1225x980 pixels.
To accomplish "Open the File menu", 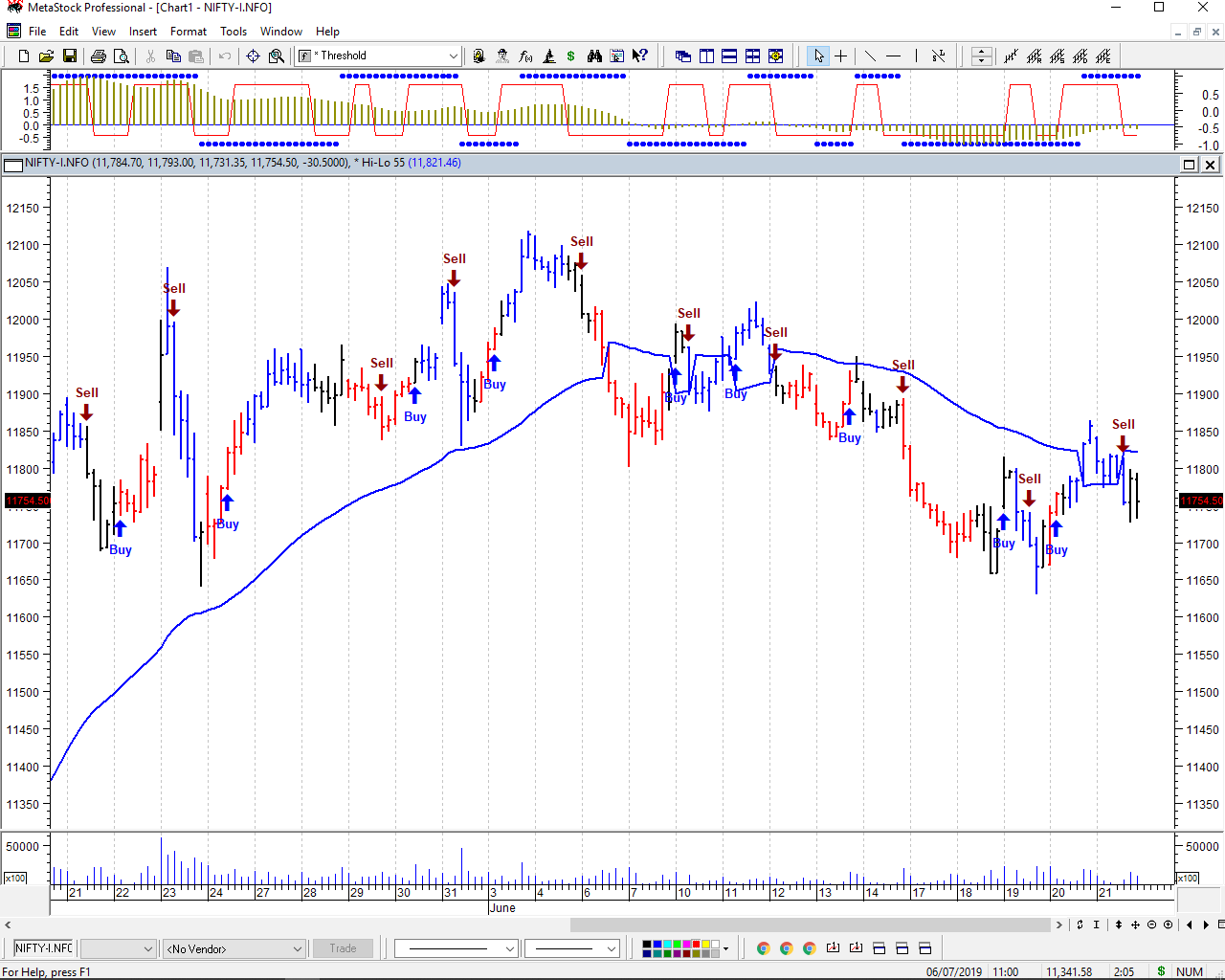I will [x=37, y=32].
